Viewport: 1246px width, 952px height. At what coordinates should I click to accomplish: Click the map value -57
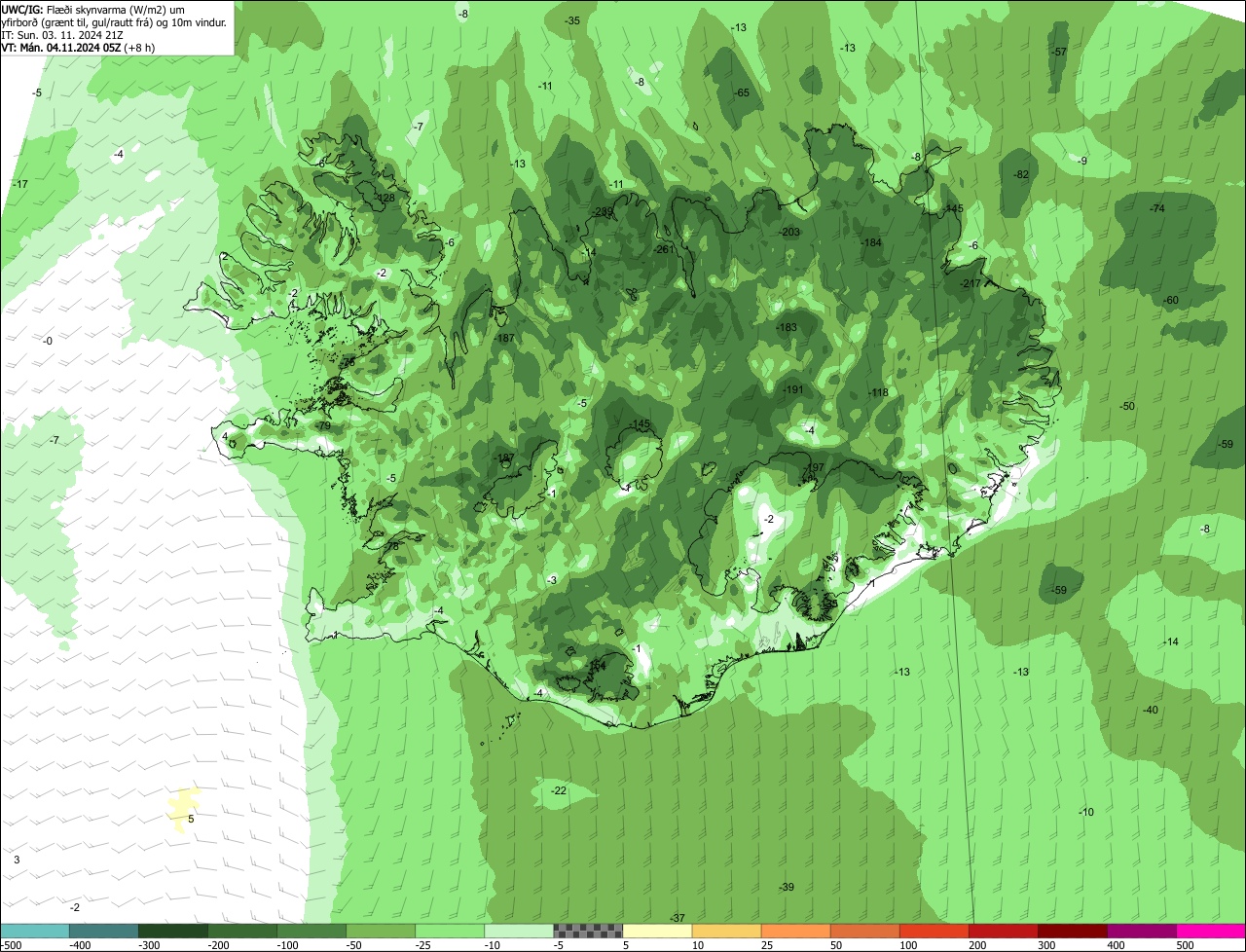coord(1060,52)
